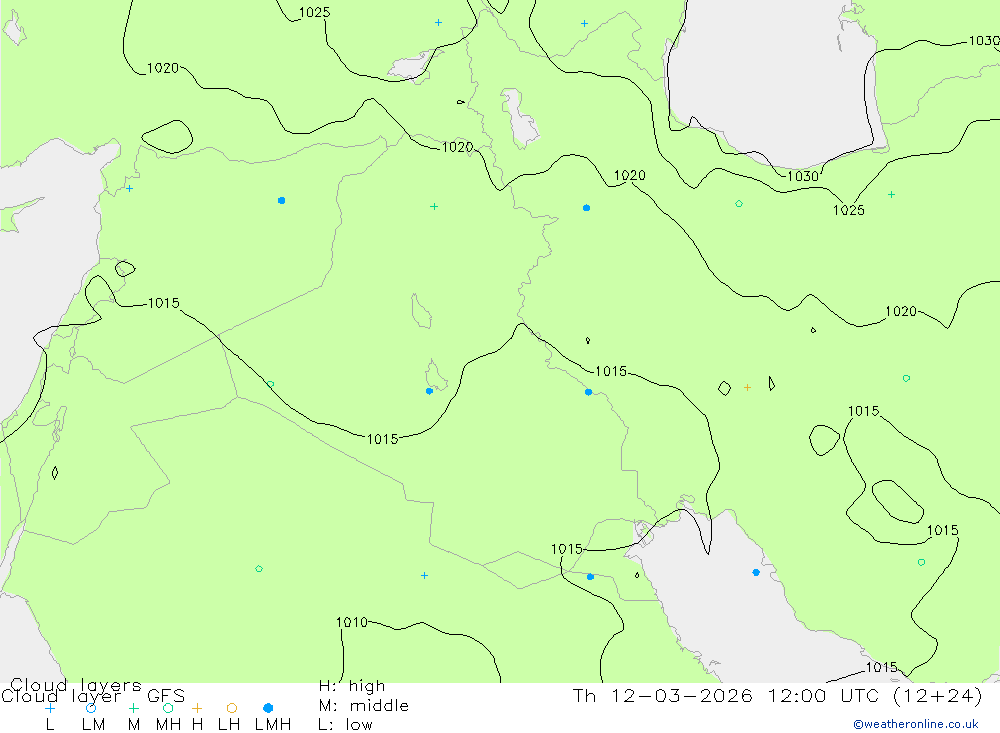
Task: Click the 'GFS' model label
Action: point(166,696)
